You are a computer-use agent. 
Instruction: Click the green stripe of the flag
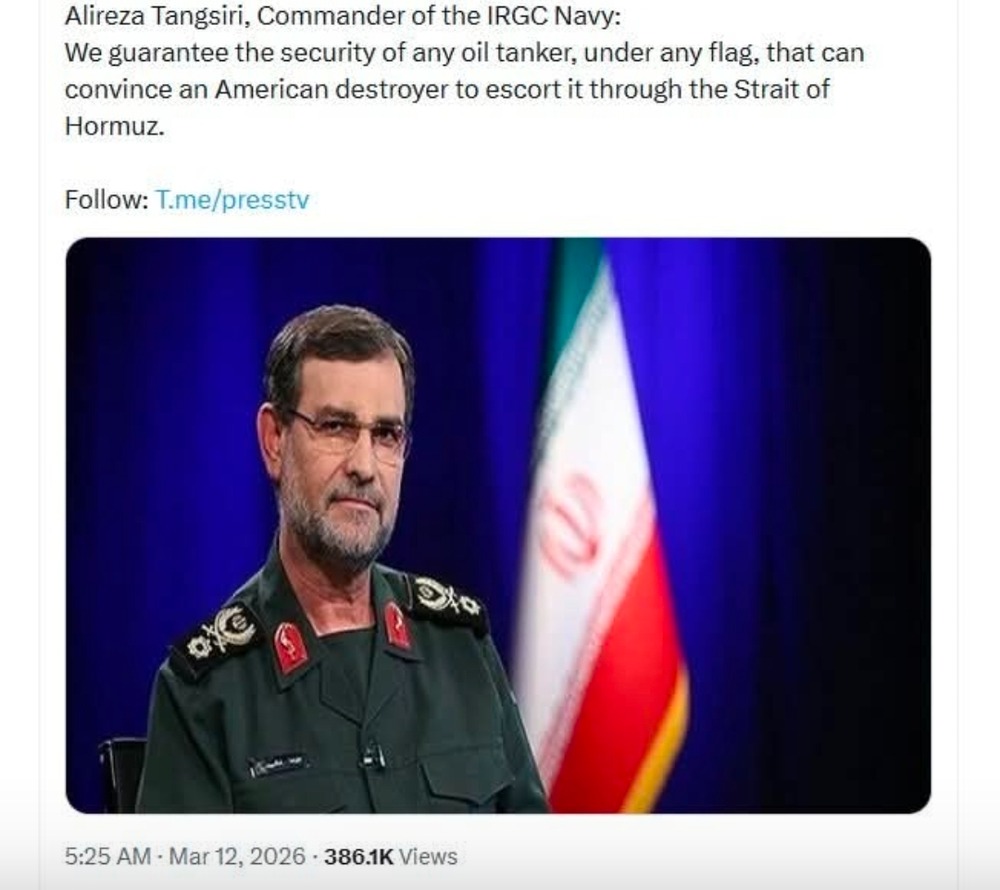pos(572,300)
